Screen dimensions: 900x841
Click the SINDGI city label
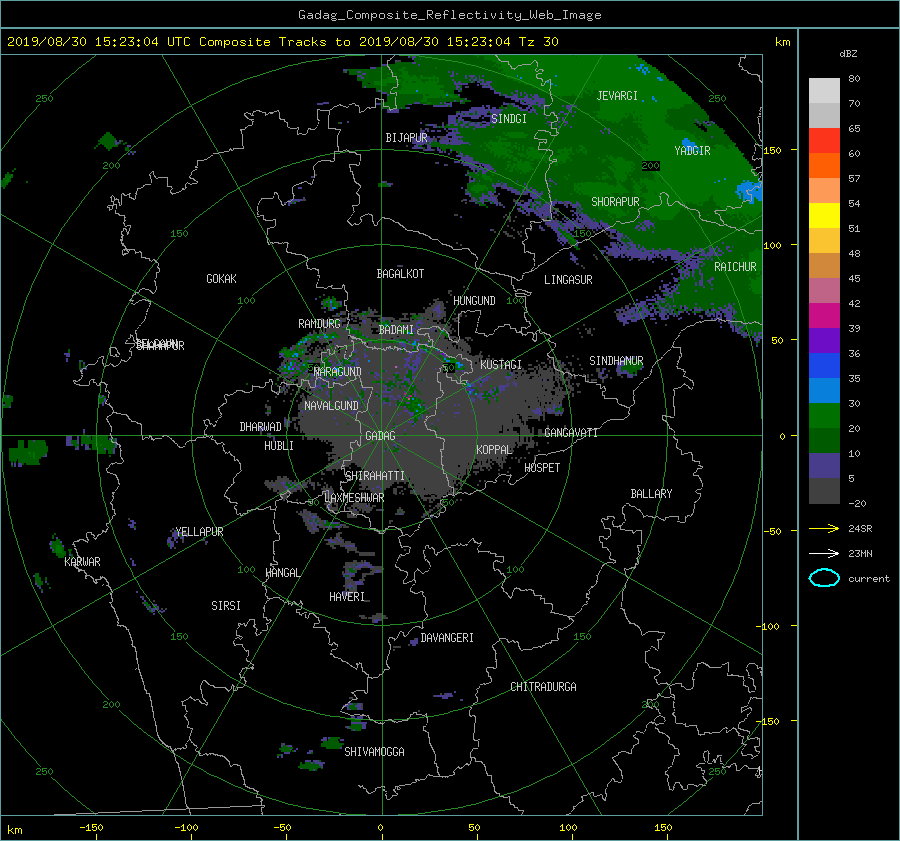click(x=509, y=119)
